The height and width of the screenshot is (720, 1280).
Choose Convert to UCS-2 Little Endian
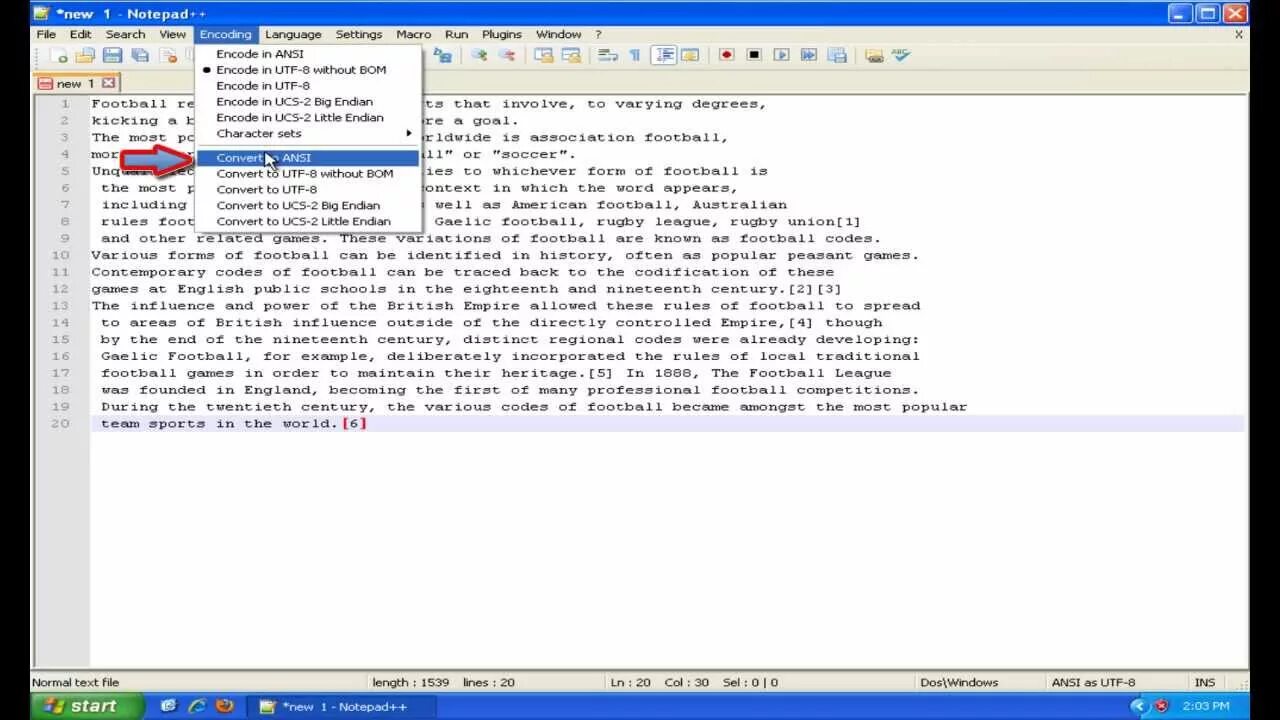(308, 222)
